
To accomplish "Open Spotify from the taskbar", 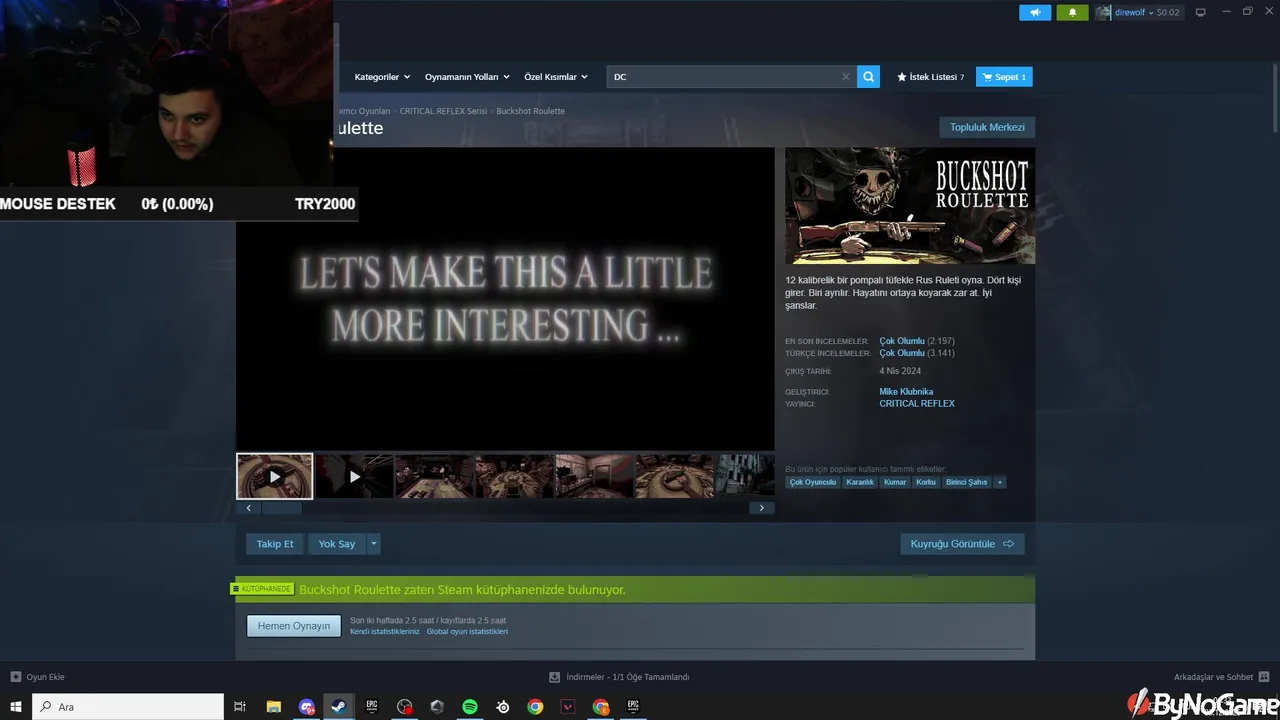I will [470, 707].
